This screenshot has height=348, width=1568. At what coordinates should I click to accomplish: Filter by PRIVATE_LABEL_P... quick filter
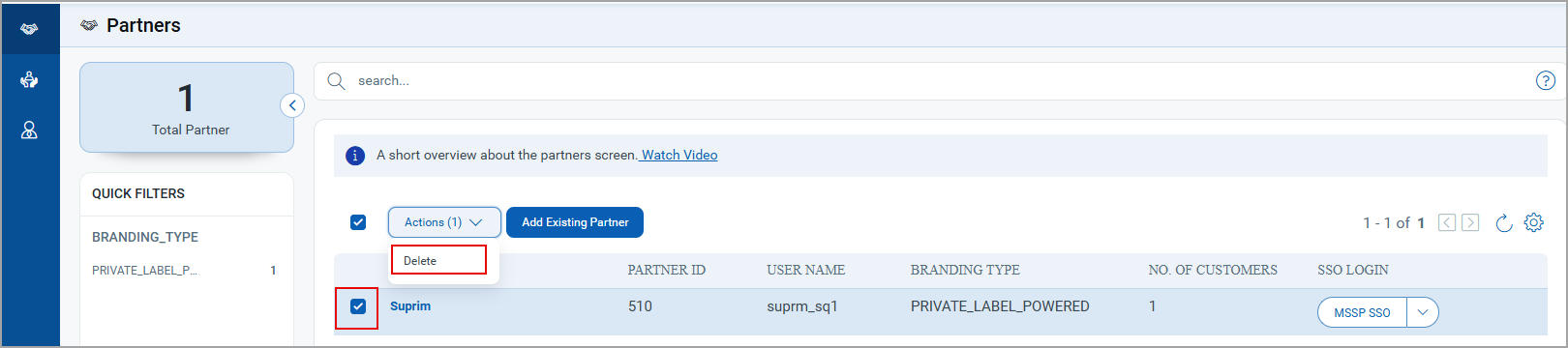click(x=184, y=271)
